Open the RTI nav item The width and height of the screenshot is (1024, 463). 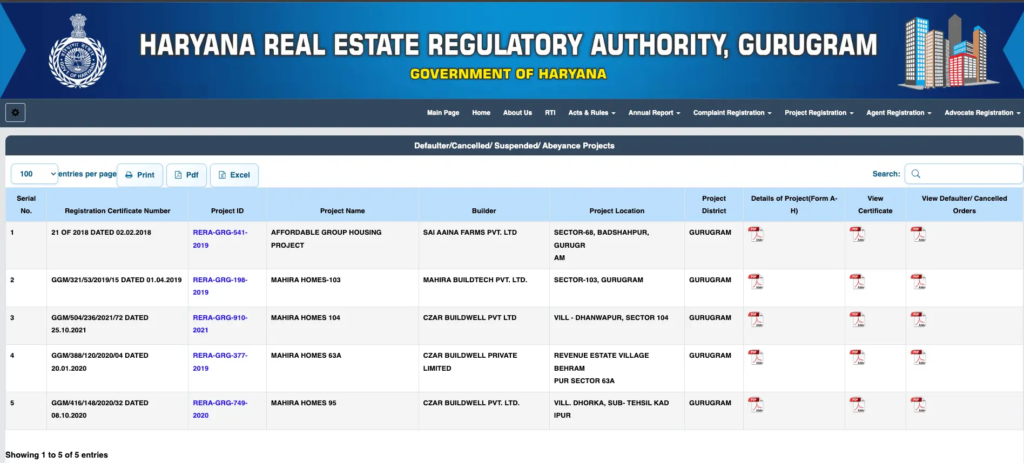pos(550,113)
